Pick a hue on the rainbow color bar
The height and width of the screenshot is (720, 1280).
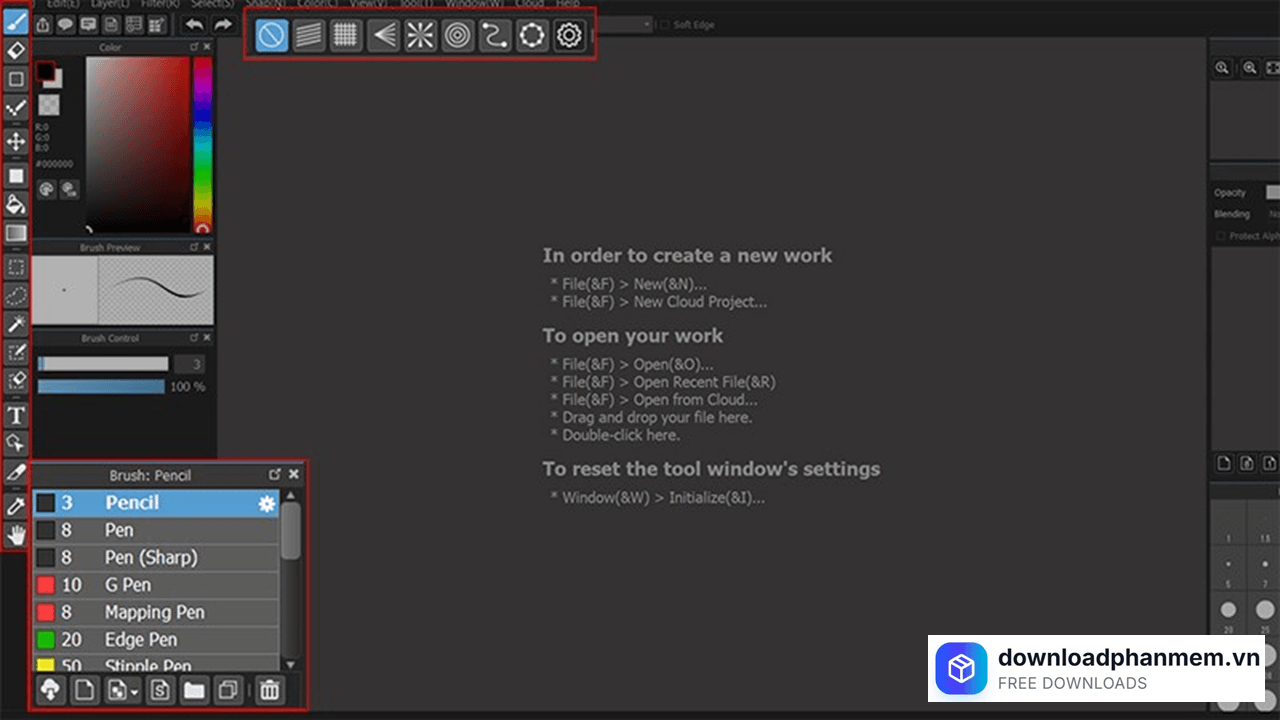(x=202, y=140)
